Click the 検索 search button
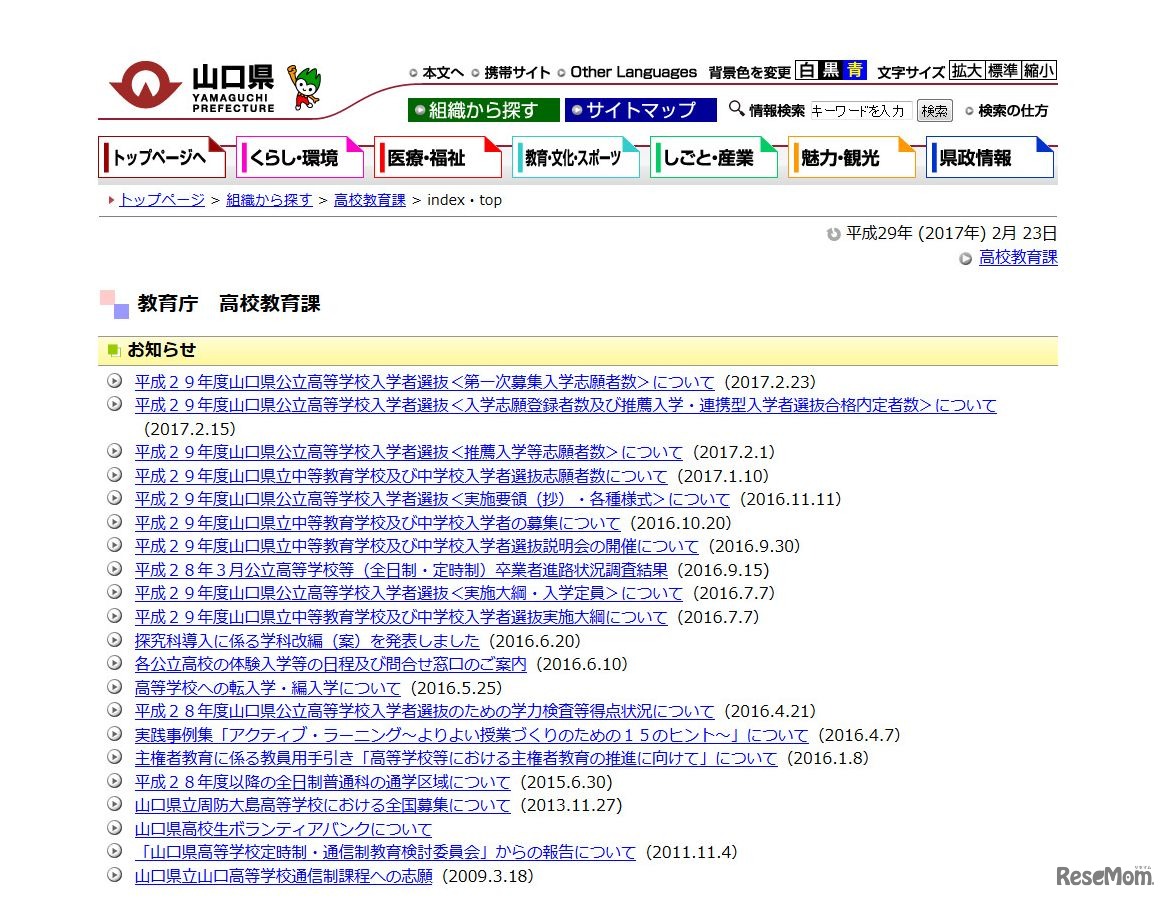1167x899 pixels. coord(935,111)
